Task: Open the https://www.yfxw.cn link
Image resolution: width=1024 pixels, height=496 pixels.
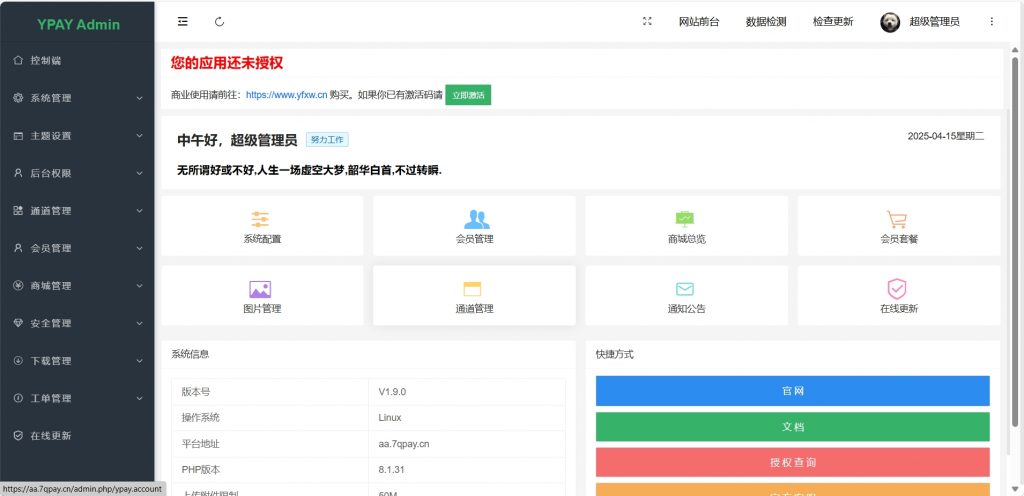Action: pyautogui.click(x=286, y=95)
